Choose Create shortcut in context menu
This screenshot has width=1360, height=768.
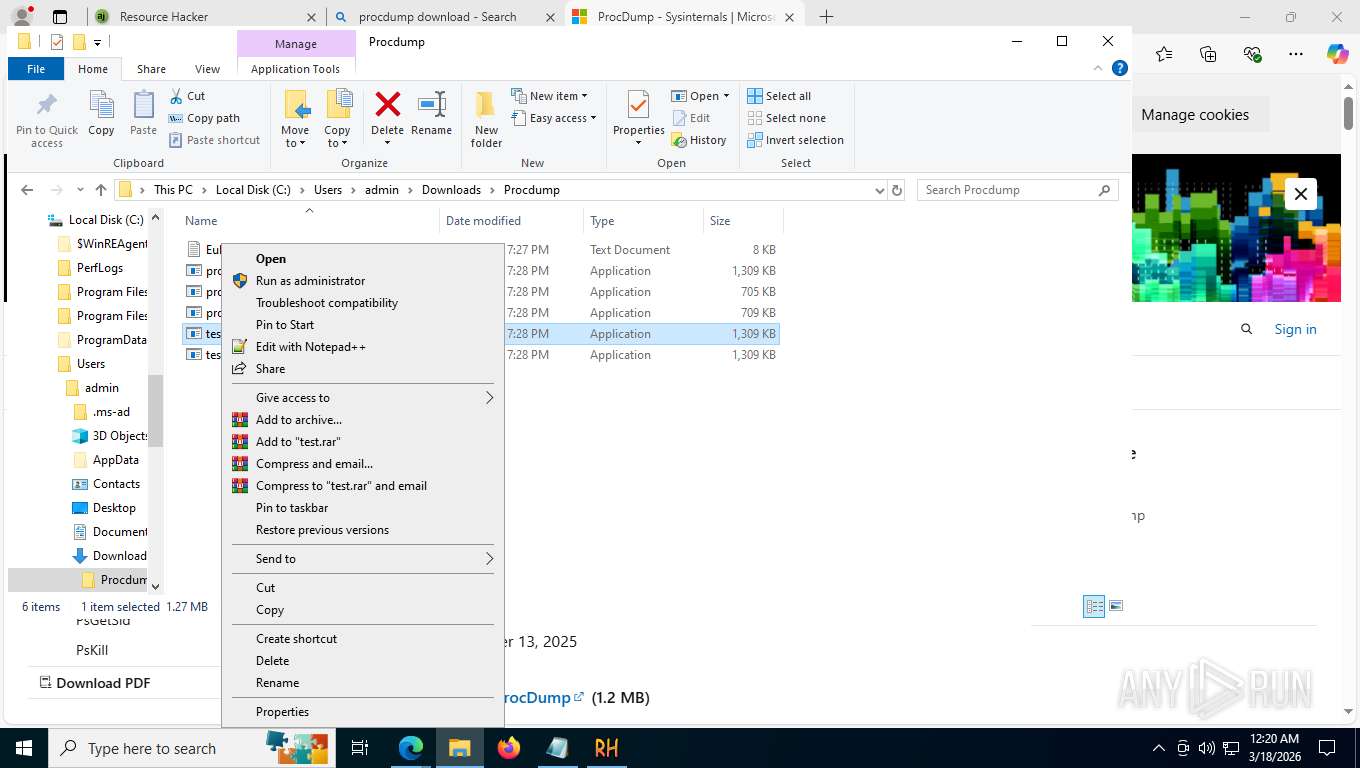pos(362,639)
